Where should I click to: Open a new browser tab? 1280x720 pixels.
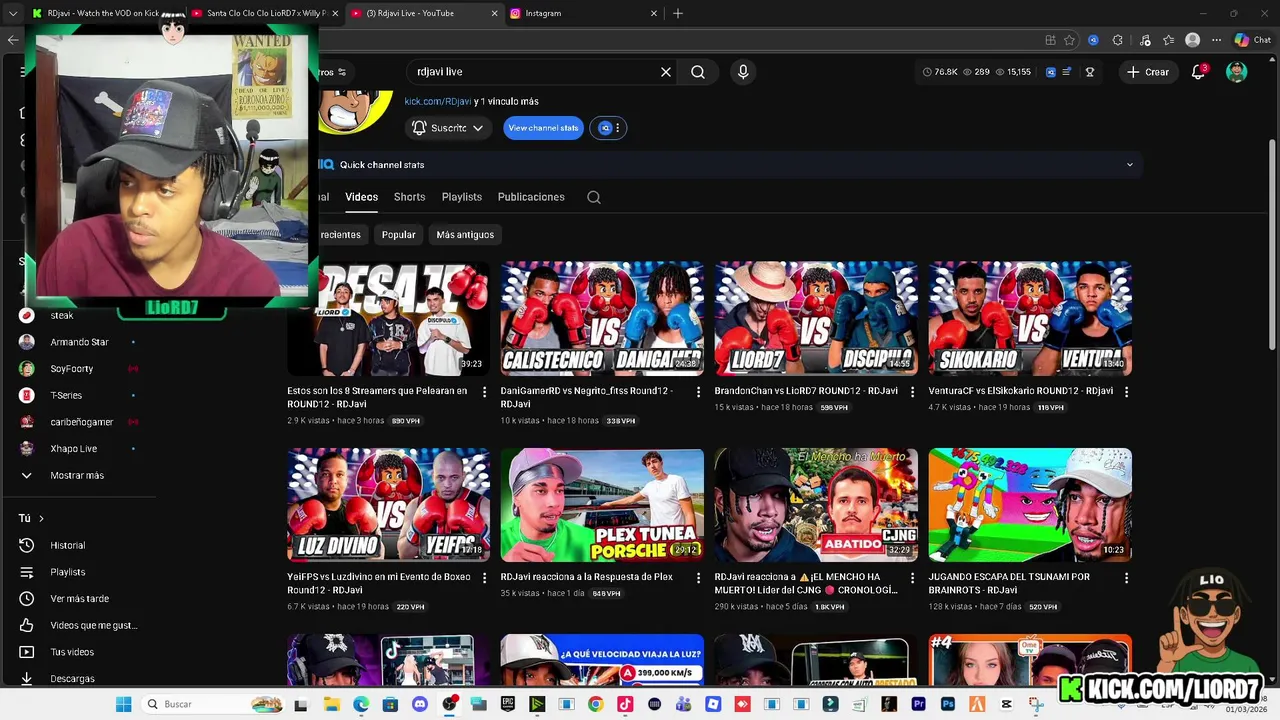pos(678,13)
